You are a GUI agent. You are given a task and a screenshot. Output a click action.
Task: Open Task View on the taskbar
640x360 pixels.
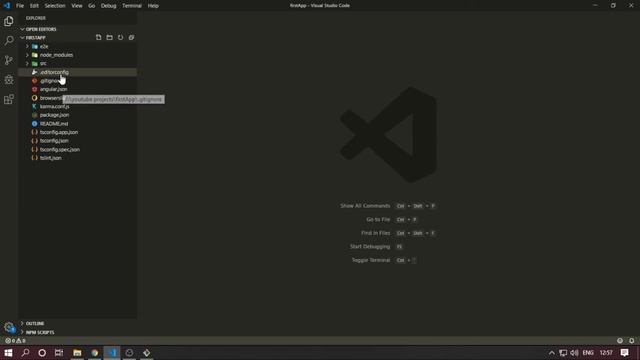click(59, 353)
